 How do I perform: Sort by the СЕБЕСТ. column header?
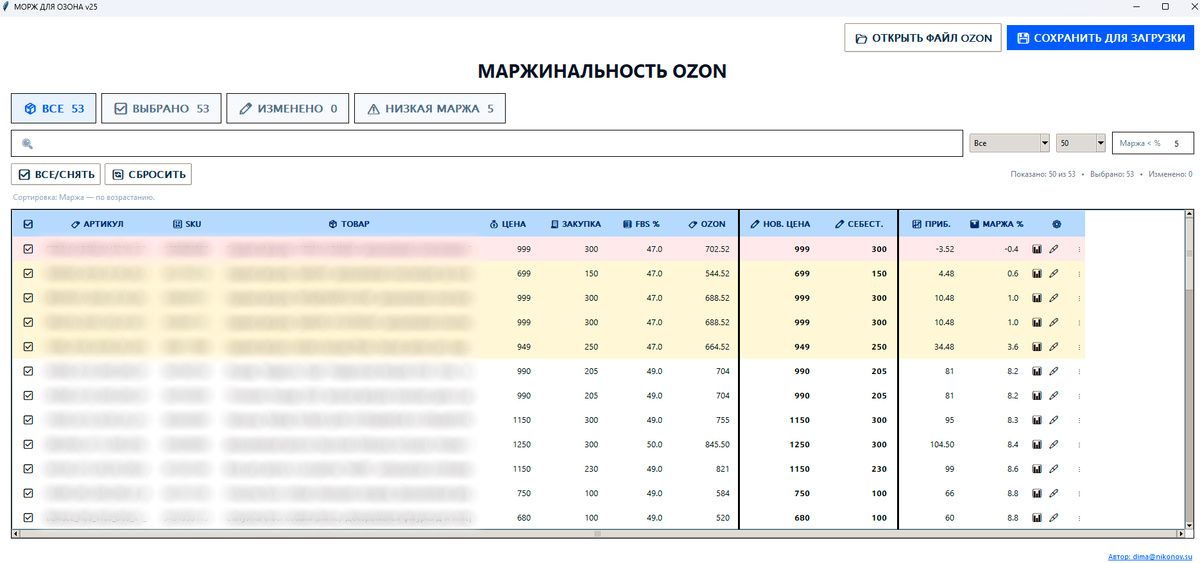click(859, 224)
